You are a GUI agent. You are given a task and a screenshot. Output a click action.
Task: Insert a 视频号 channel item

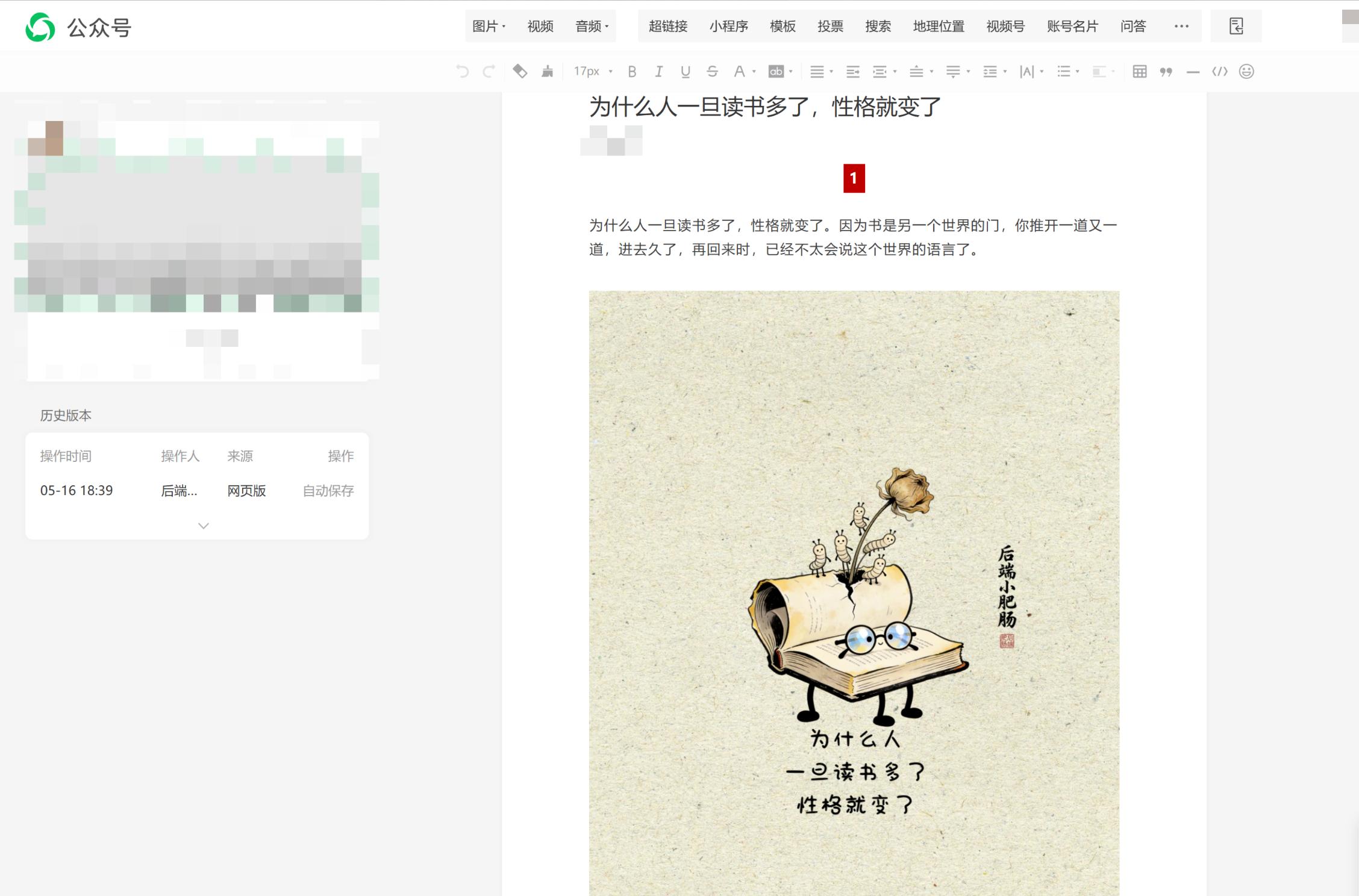[x=1005, y=26]
